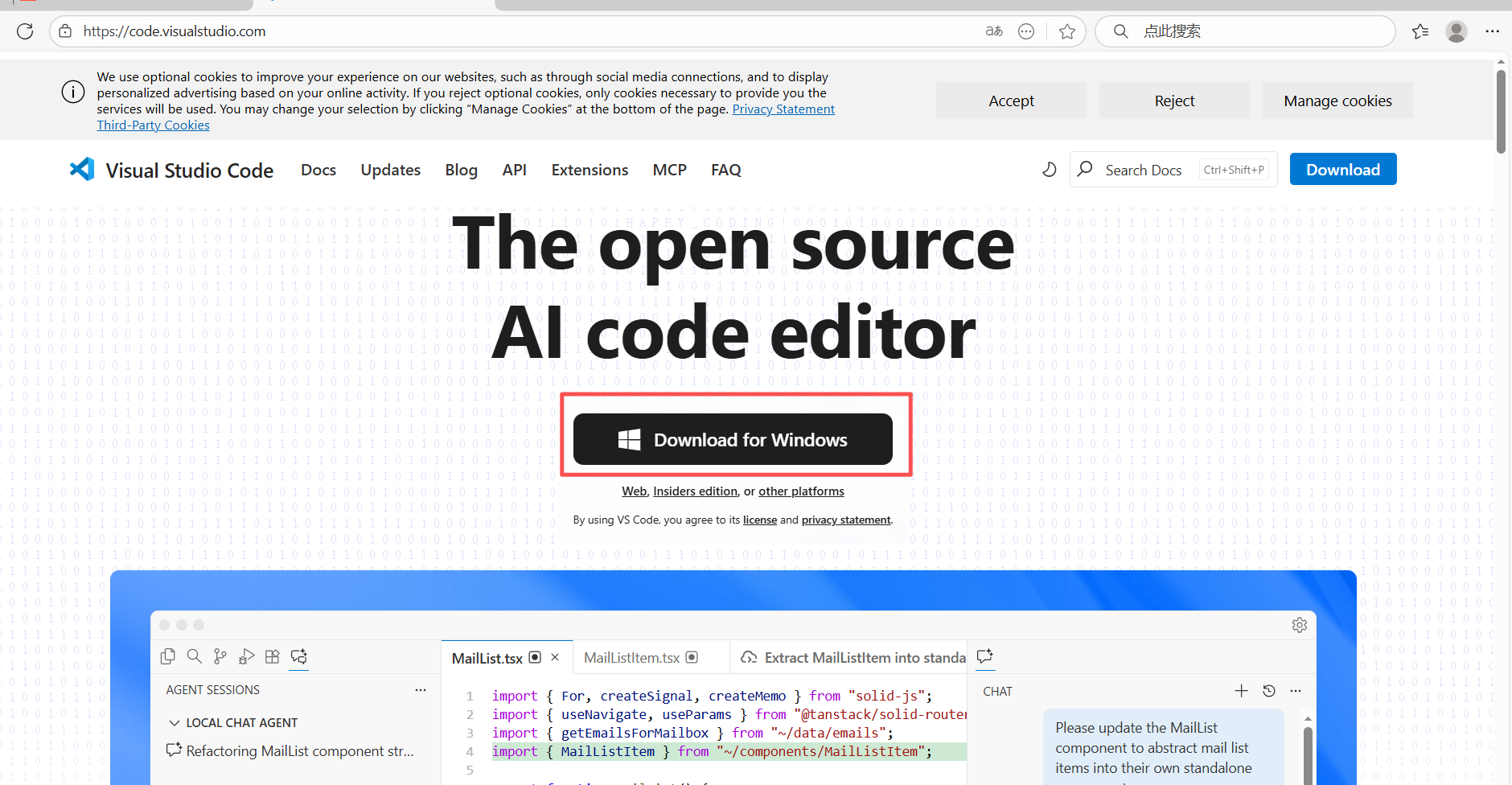Open the Docs menu item
The image size is (1512, 785).
(x=318, y=170)
